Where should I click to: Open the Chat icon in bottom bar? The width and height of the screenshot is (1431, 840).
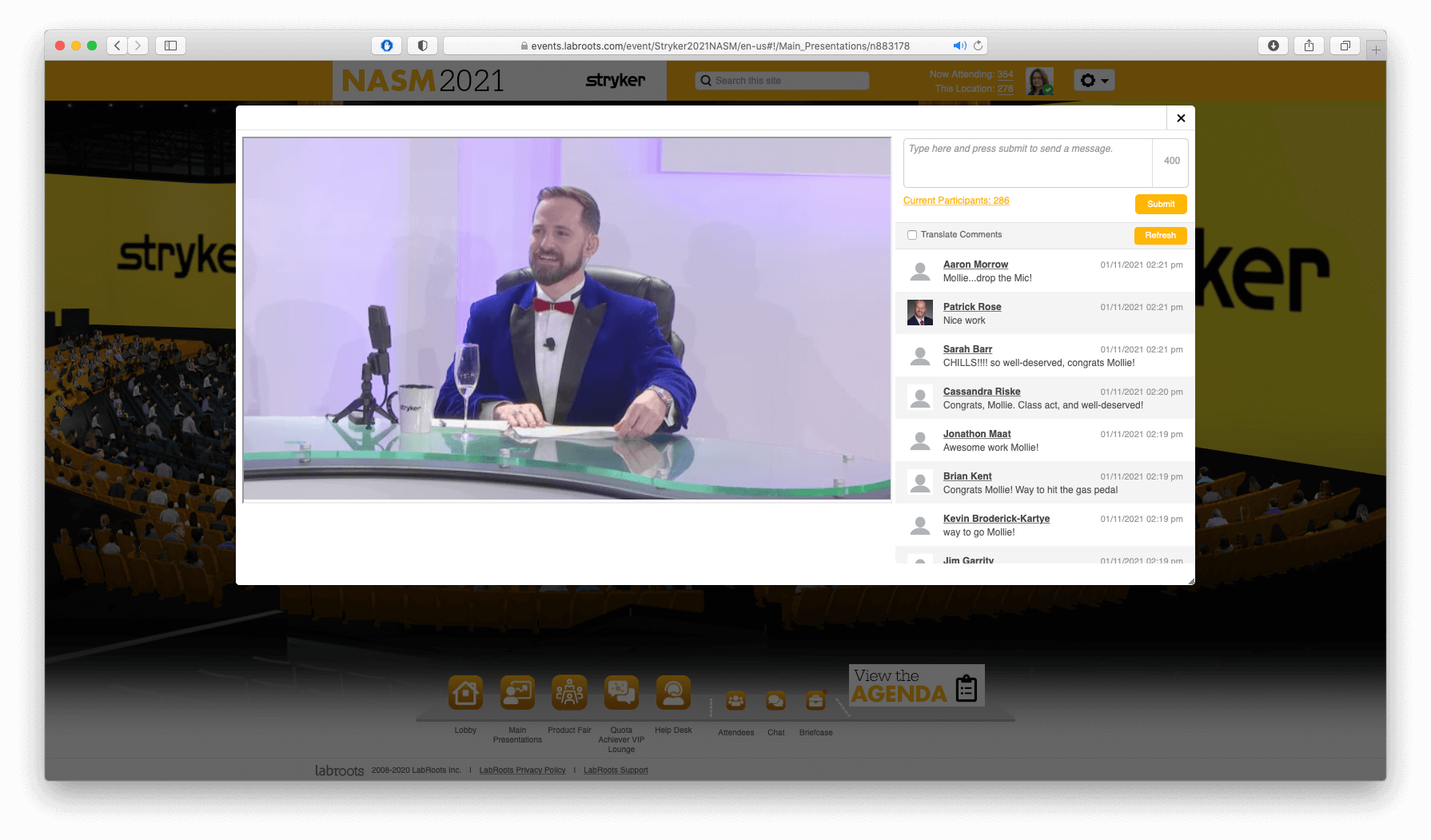click(x=775, y=701)
